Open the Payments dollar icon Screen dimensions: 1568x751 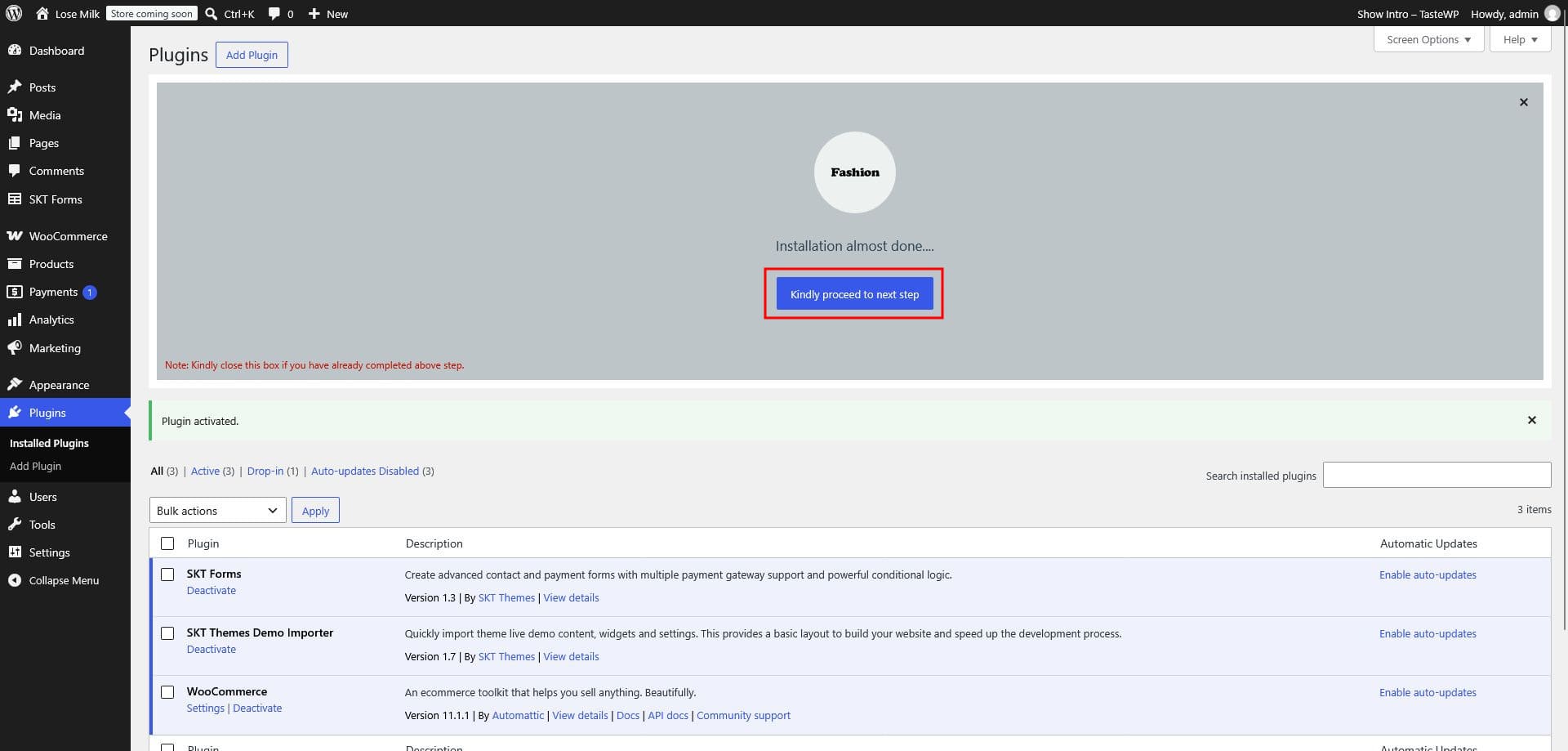(15, 291)
